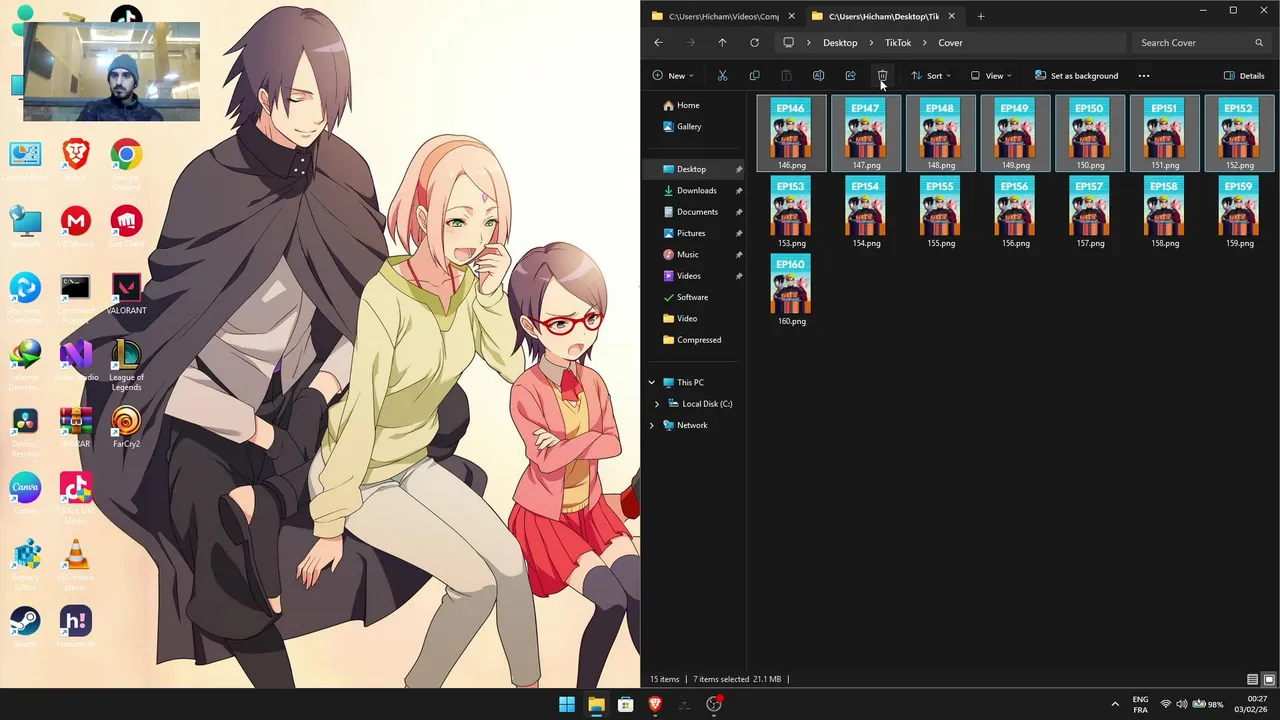Select FarCry2 desktop icon
Image resolution: width=1280 pixels, height=720 pixels.
pos(126,427)
